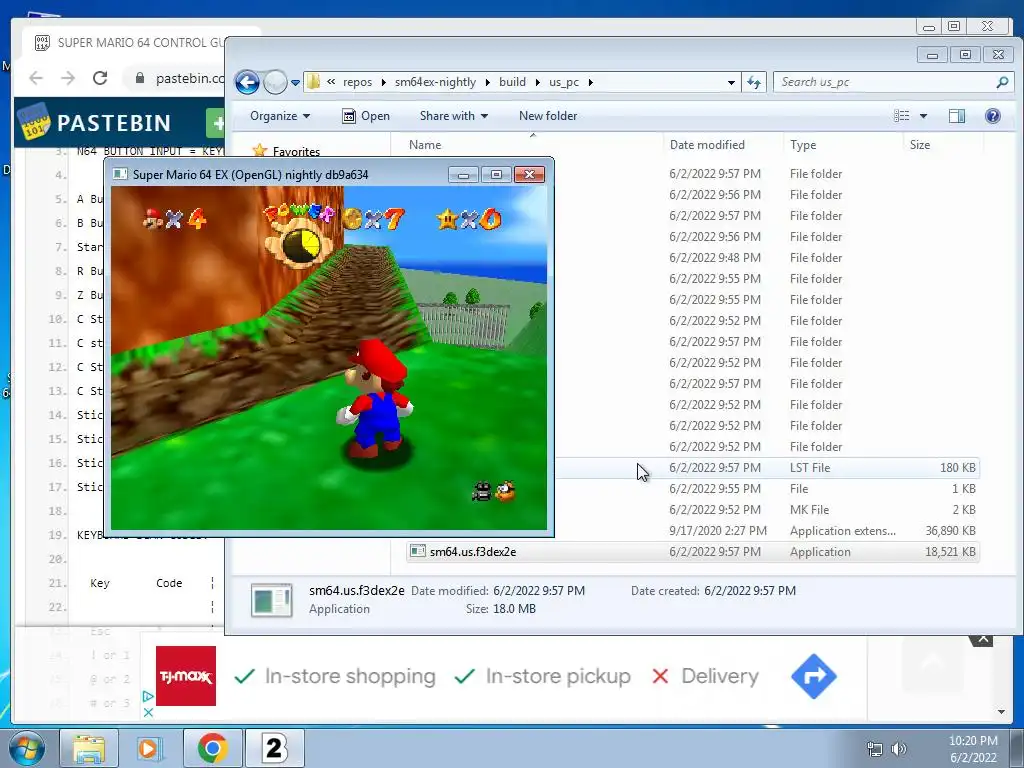1024x768 pixels.
Task: Click the green plus button on Pastebin
Action: pyautogui.click(x=216, y=123)
